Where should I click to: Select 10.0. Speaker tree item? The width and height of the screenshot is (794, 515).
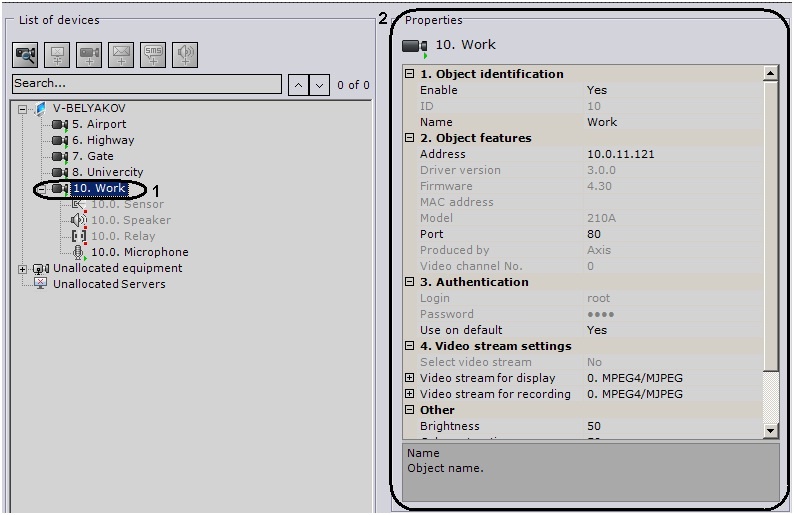pyautogui.click(x=131, y=220)
